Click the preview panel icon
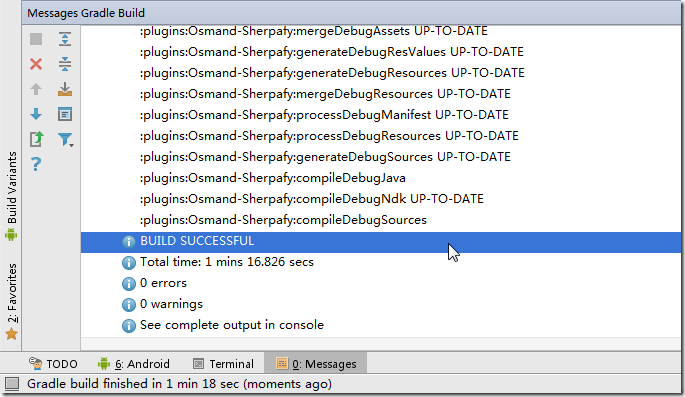 pos(65,114)
